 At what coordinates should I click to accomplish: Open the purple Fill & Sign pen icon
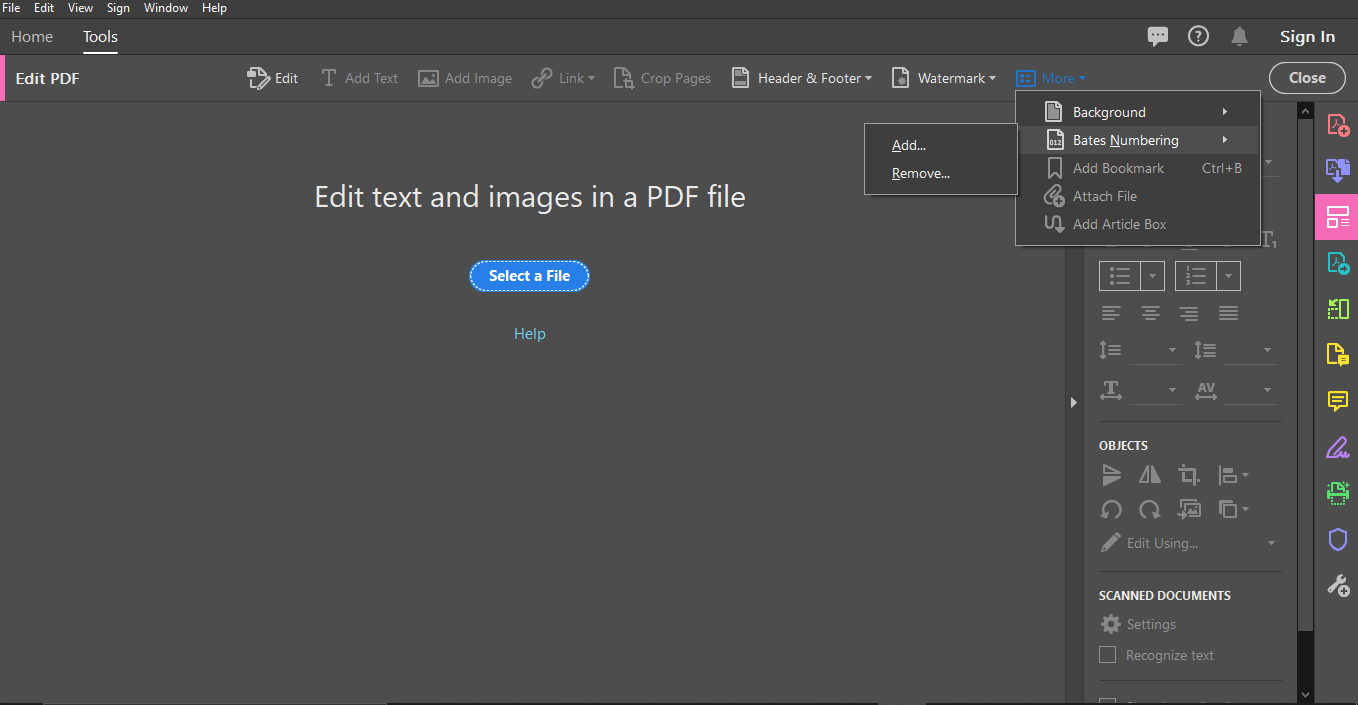coord(1337,447)
